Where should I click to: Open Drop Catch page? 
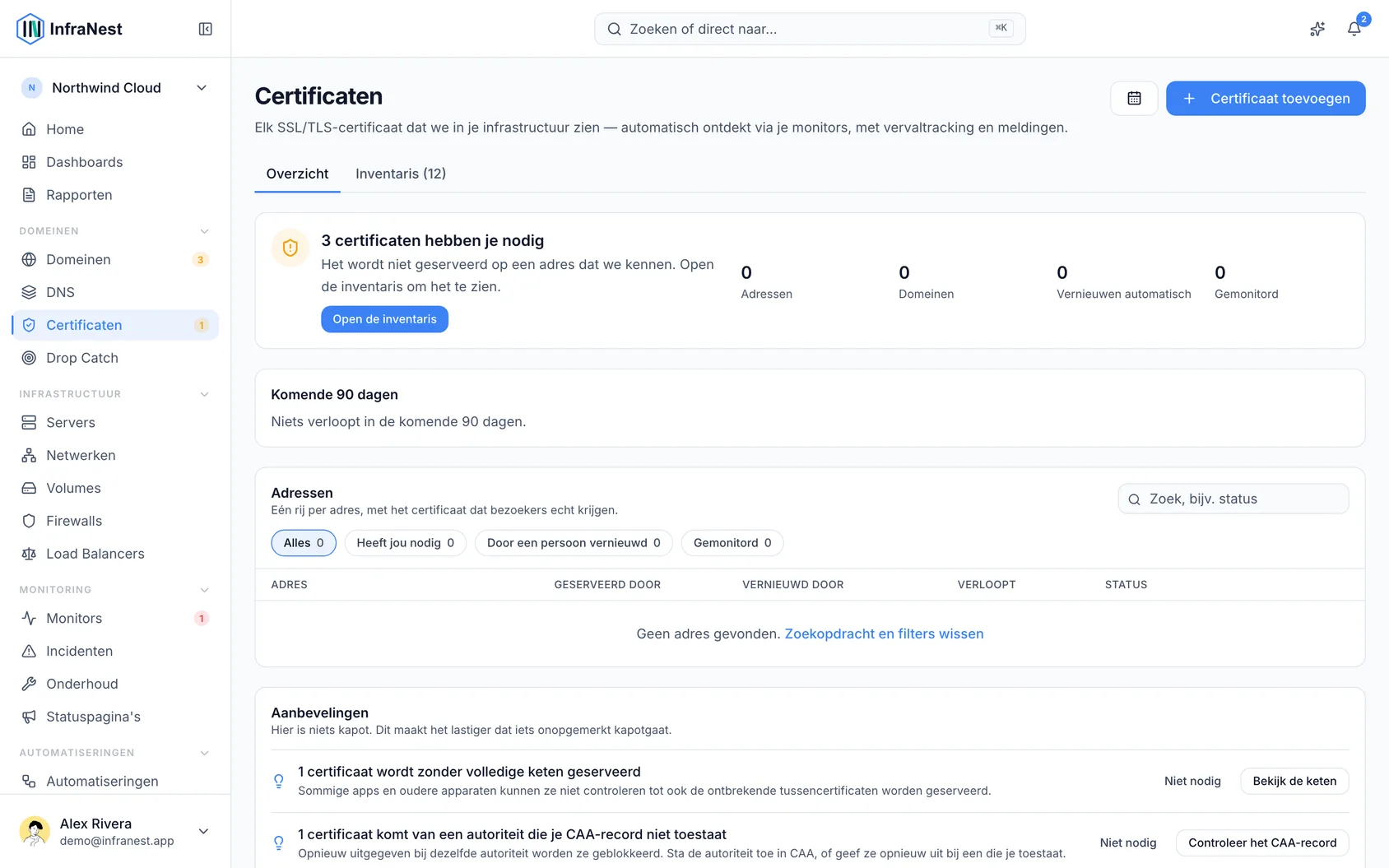click(x=115, y=358)
